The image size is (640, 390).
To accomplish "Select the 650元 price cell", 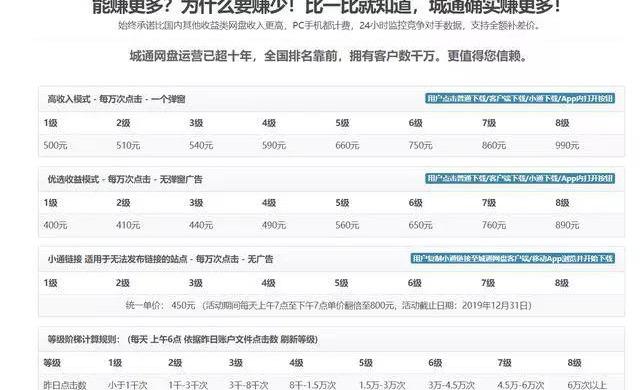I will click(x=420, y=225).
